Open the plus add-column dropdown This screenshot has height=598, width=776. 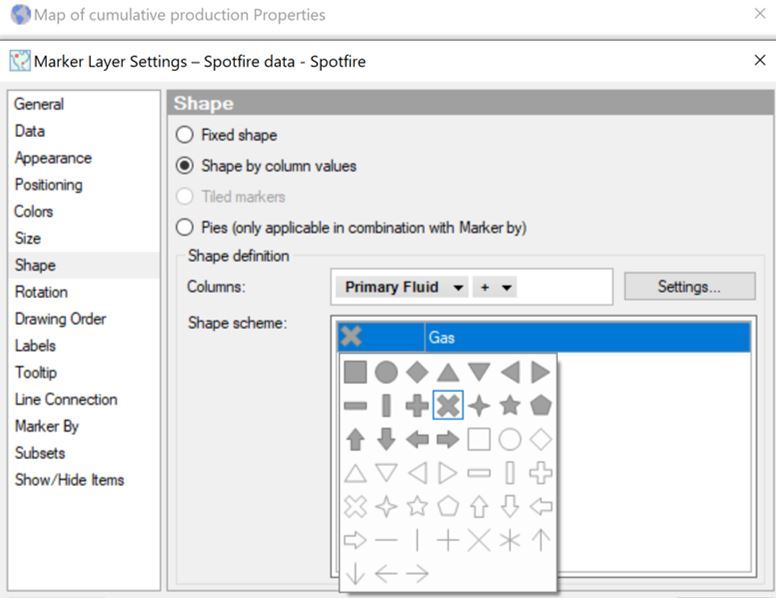(x=494, y=287)
